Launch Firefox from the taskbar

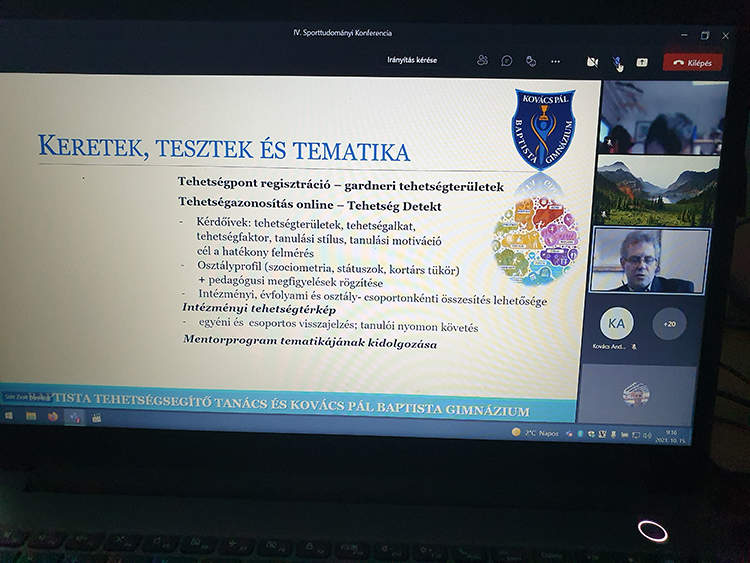click(x=53, y=416)
